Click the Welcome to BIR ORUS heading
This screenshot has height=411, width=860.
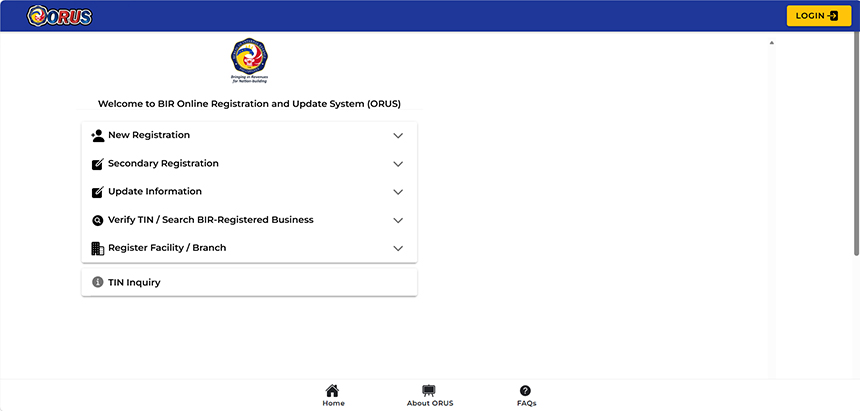coord(249,103)
